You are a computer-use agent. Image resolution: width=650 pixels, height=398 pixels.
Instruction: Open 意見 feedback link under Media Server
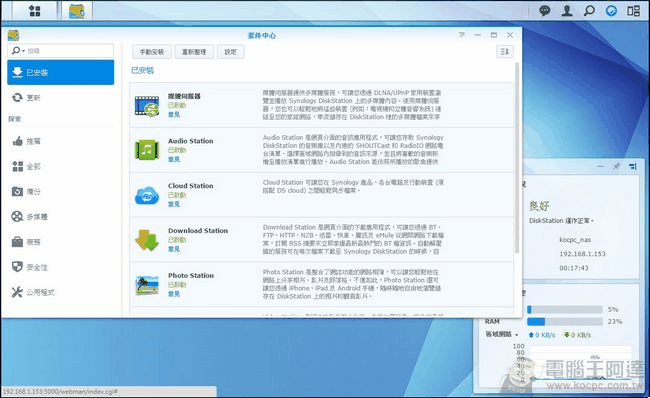click(174, 114)
